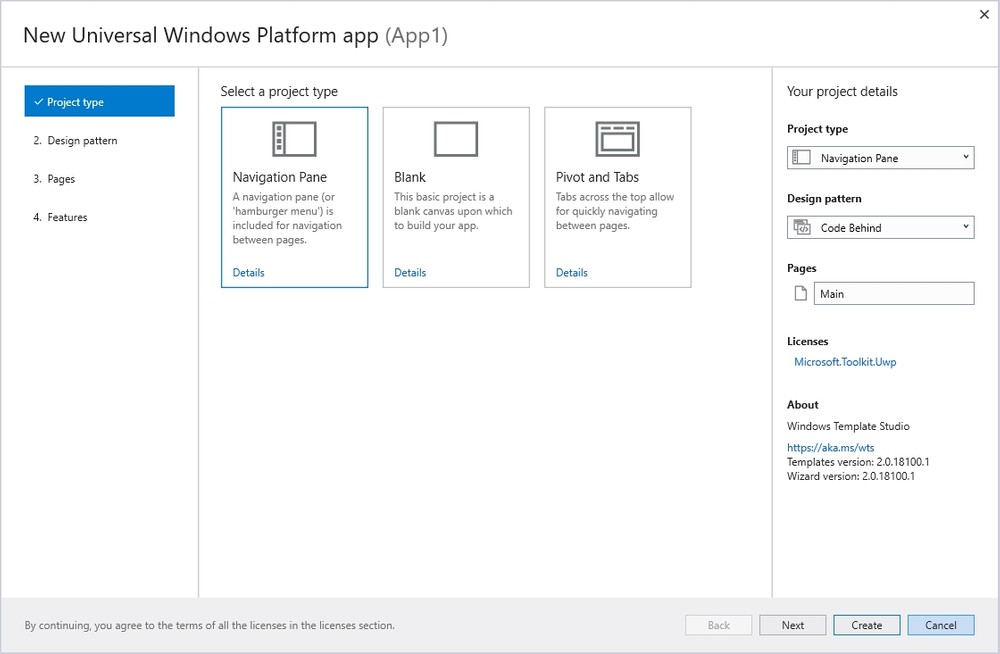Open the Code Behind combo box
1000x654 pixels.
(x=880, y=227)
